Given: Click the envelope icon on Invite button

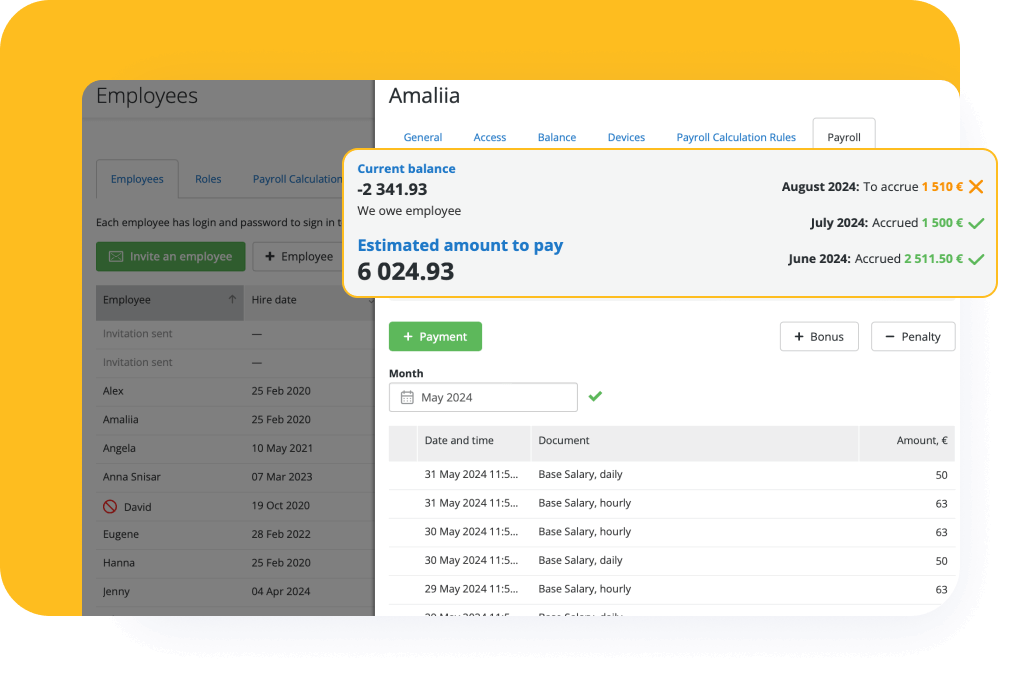Looking at the screenshot, I should [116, 256].
